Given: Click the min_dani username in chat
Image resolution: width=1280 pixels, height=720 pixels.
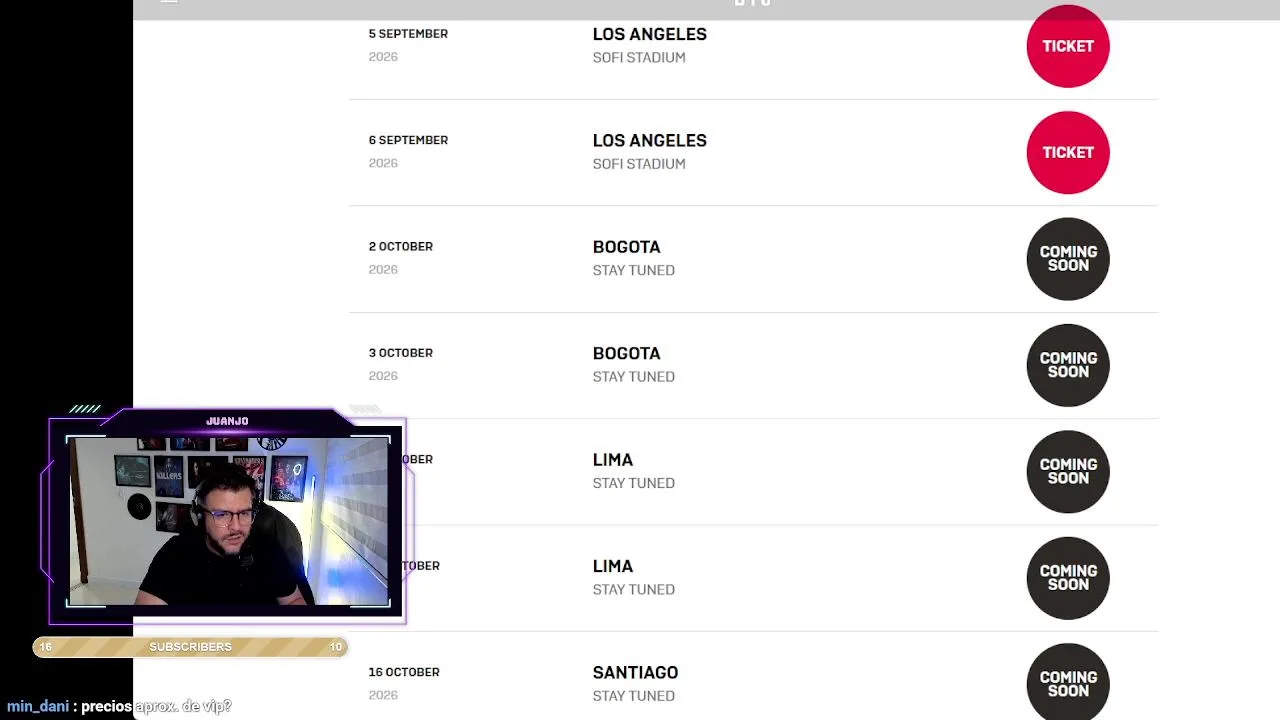Looking at the screenshot, I should (x=38, y=706).
